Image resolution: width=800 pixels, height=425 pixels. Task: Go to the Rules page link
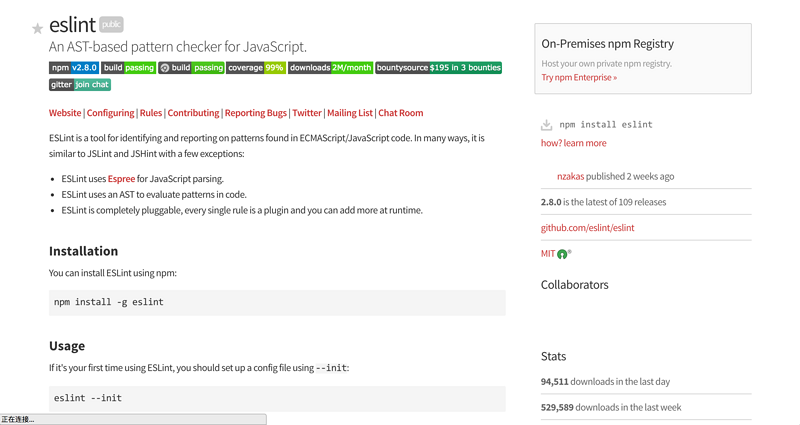(x=151, y=113)
